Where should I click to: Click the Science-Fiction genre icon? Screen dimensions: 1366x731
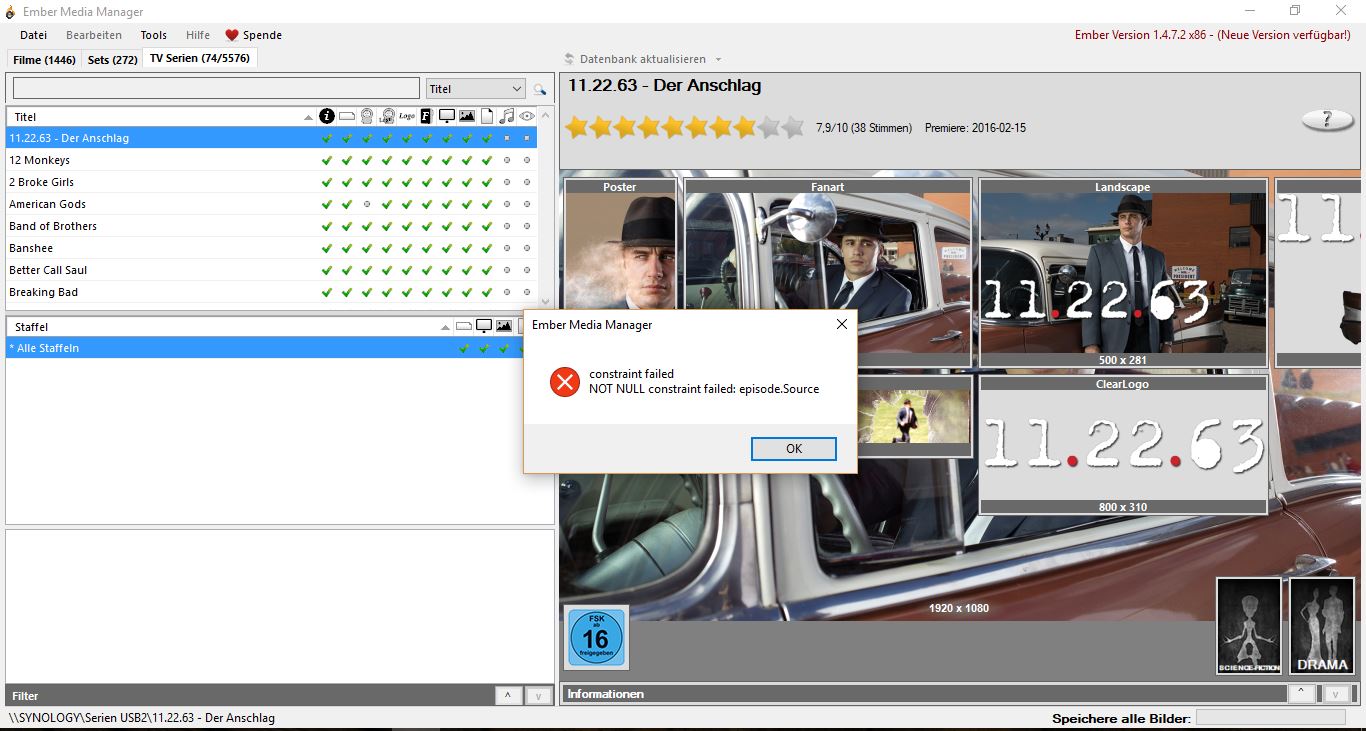pyautogui.click(x=1249, y=626)
